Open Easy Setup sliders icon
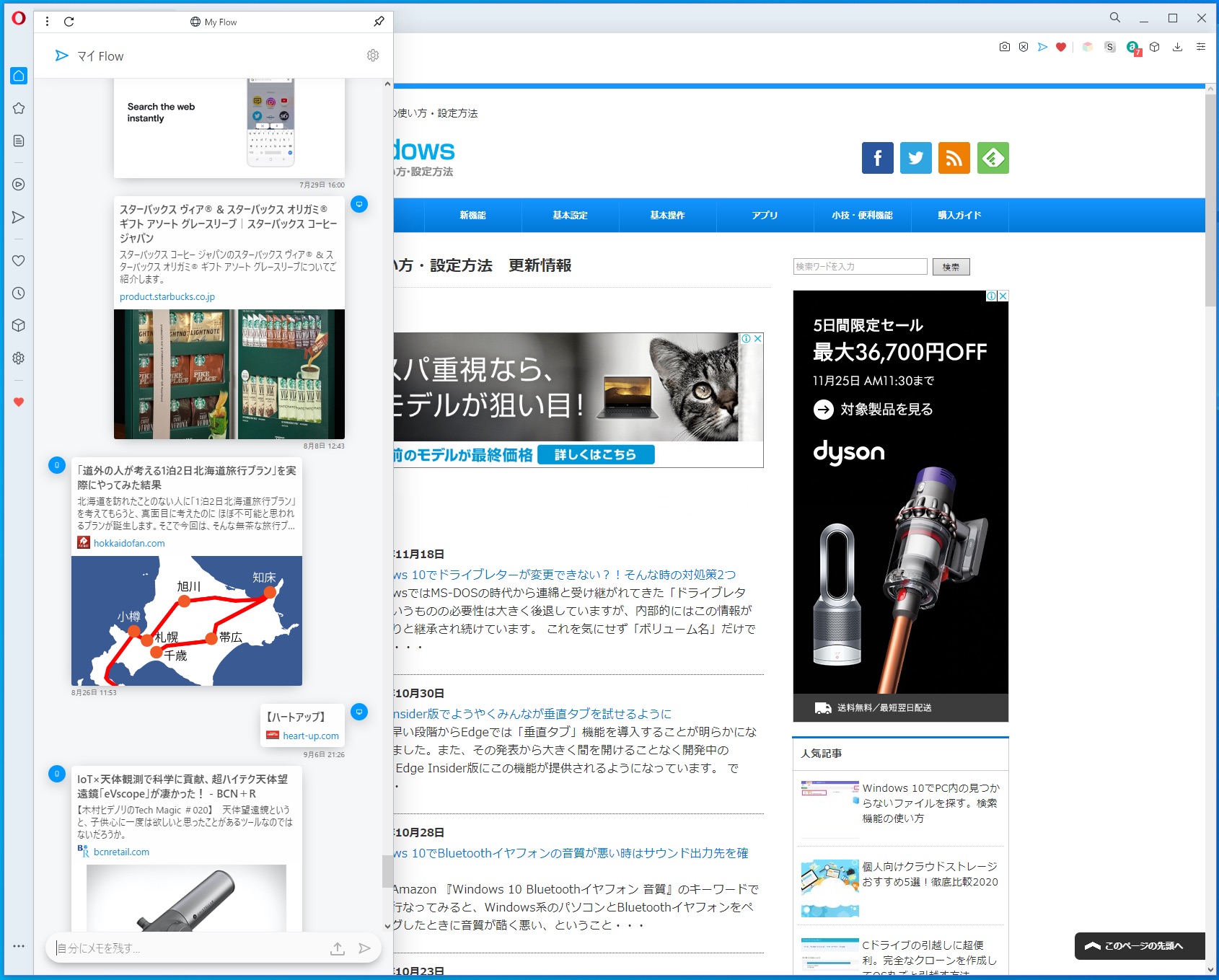 (x=1201, y=47)
